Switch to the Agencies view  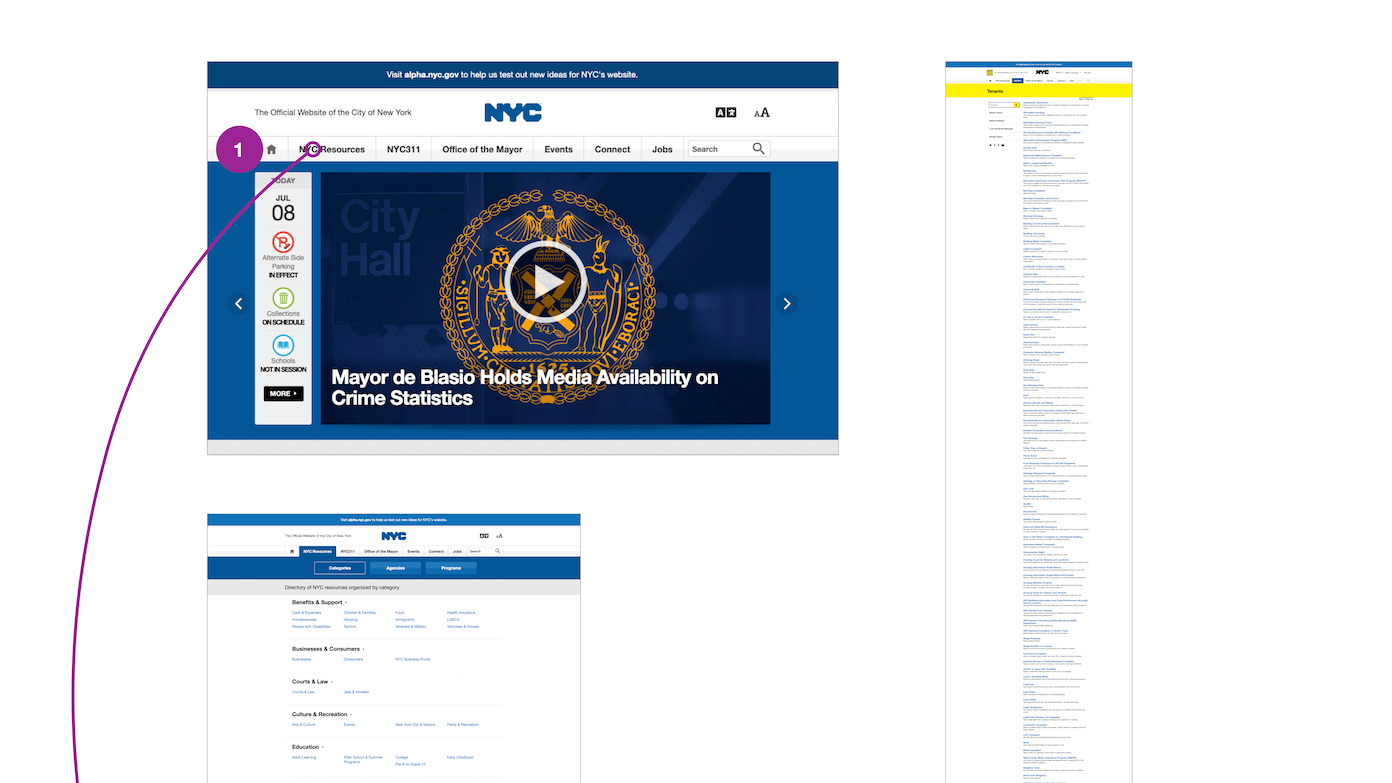point(395,567)
